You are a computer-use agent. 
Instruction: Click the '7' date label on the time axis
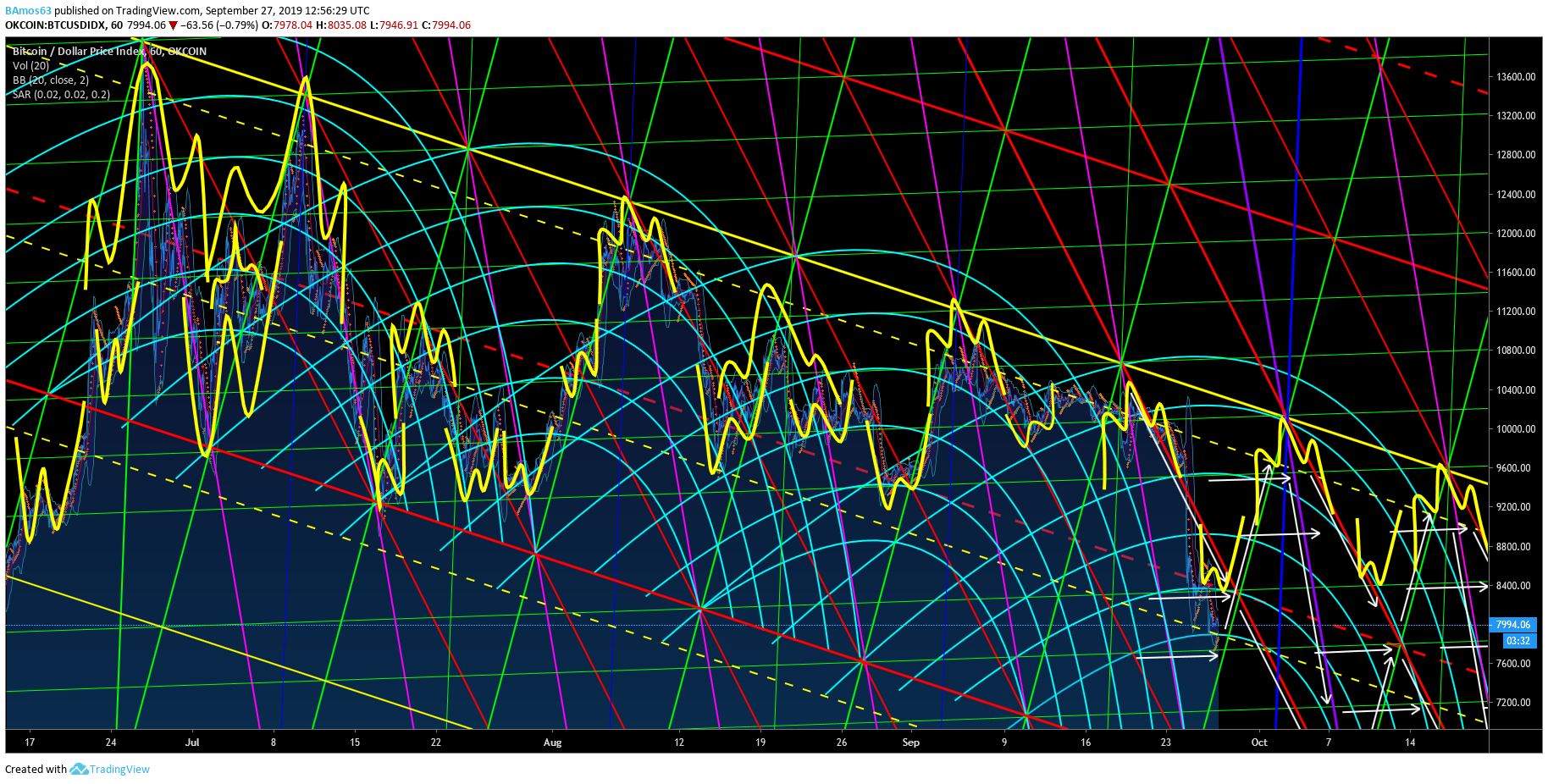tap(1329, 743)
